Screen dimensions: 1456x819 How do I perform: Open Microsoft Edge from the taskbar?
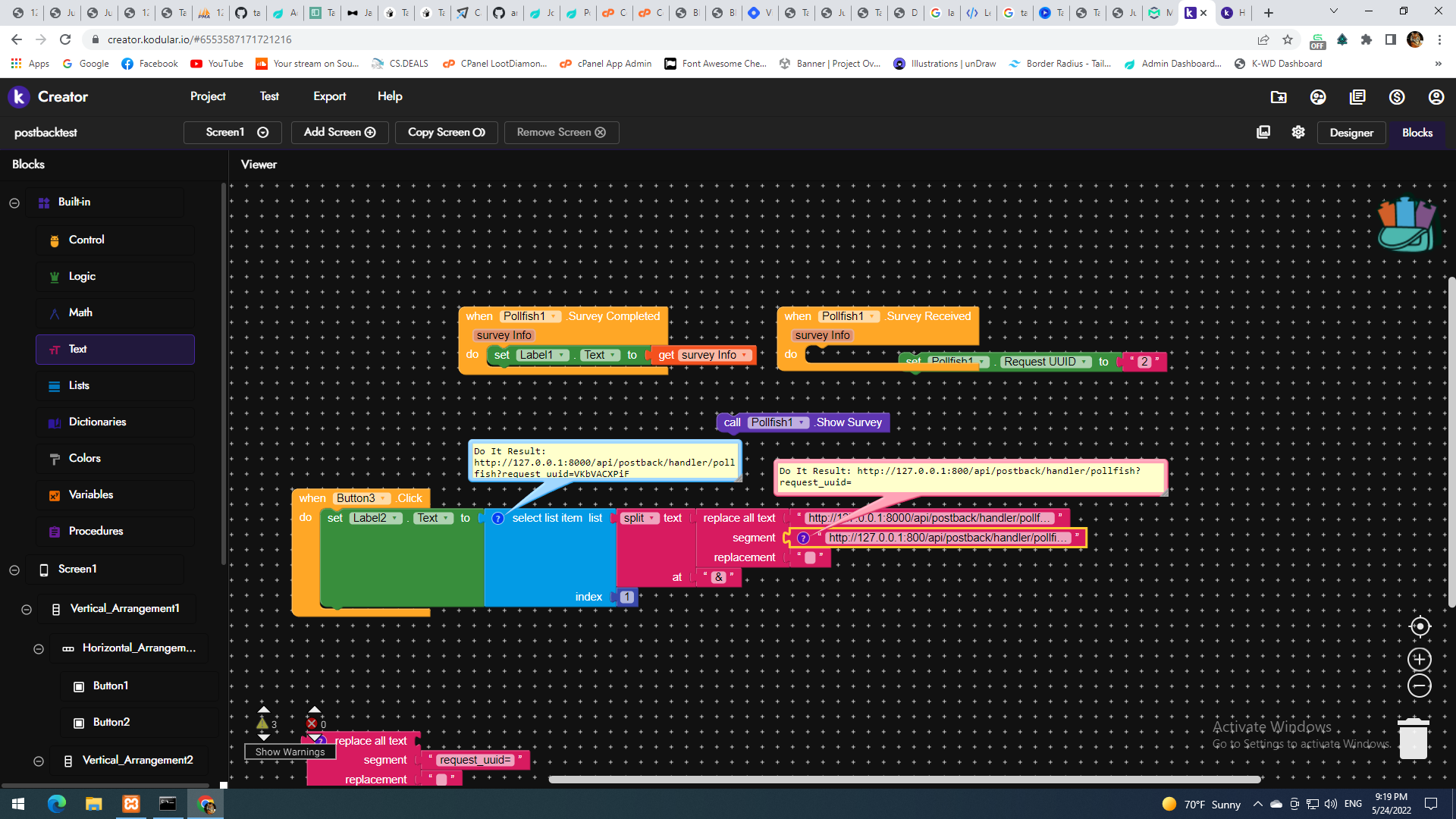56,804
